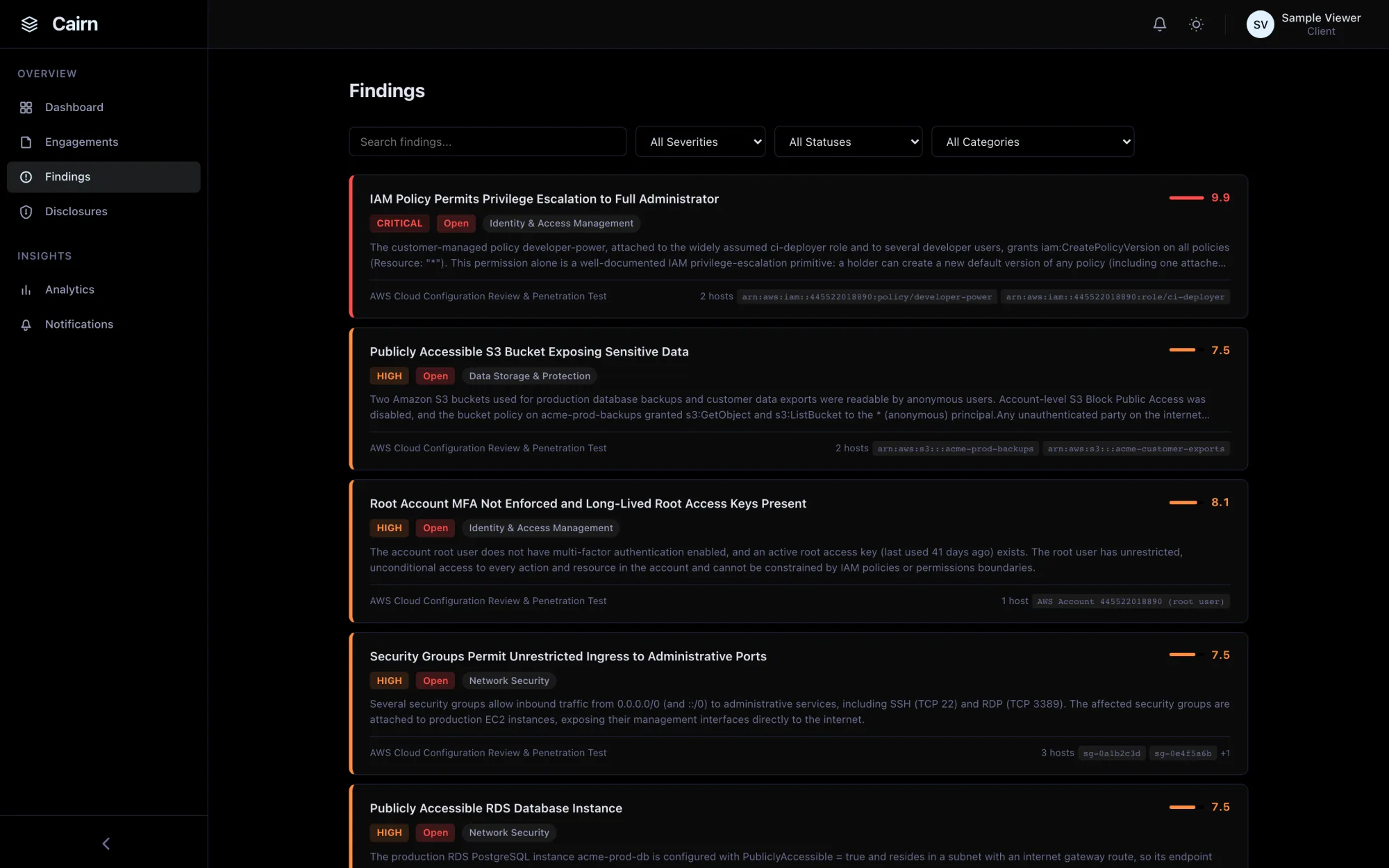
Task: Click 7.5 score bar on RDS Database finding
Action: 1187,808
